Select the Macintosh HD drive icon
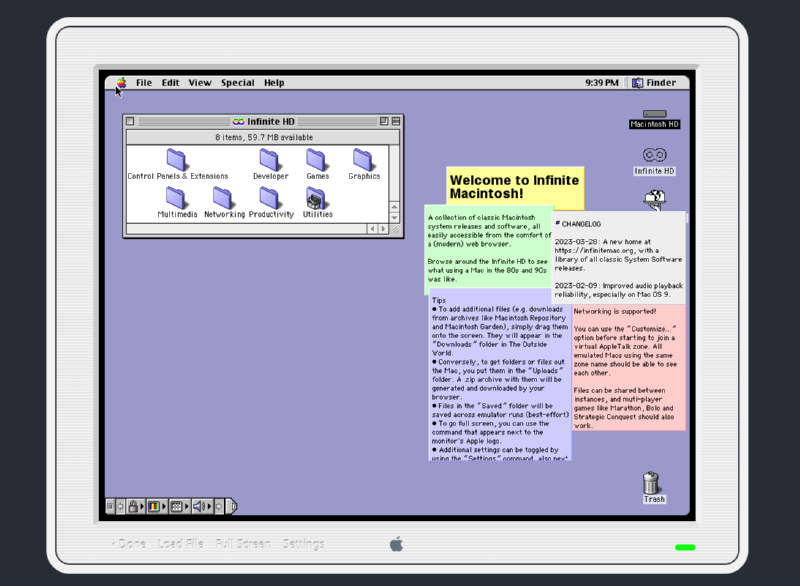 tap(654, 115)
